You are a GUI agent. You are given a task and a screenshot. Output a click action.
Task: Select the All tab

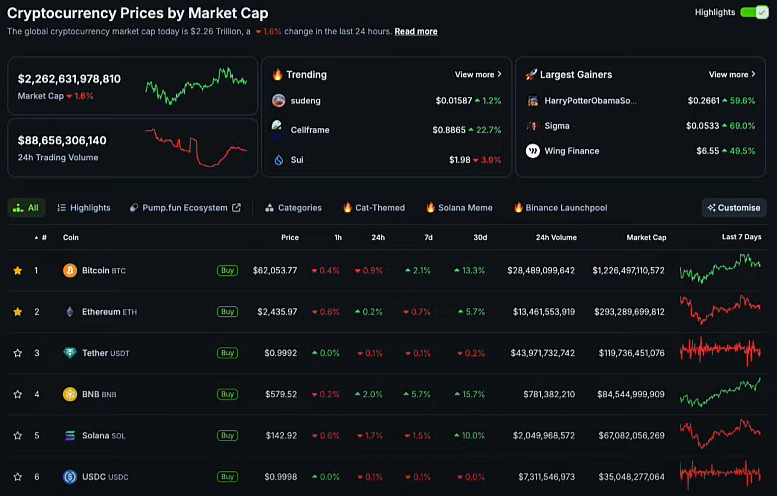click(26, 208)
